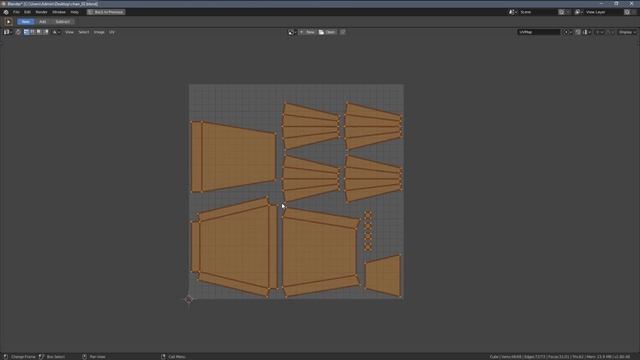The image size is (640, 360).
Task: Open the Scene browse icon dropdown
Action: pos(513,12)
